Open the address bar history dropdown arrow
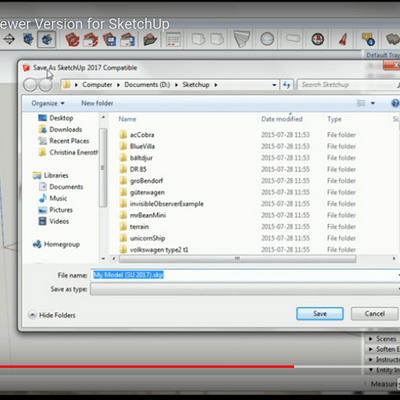The height and width of the screenshot is (400, 400). [274, 85]
